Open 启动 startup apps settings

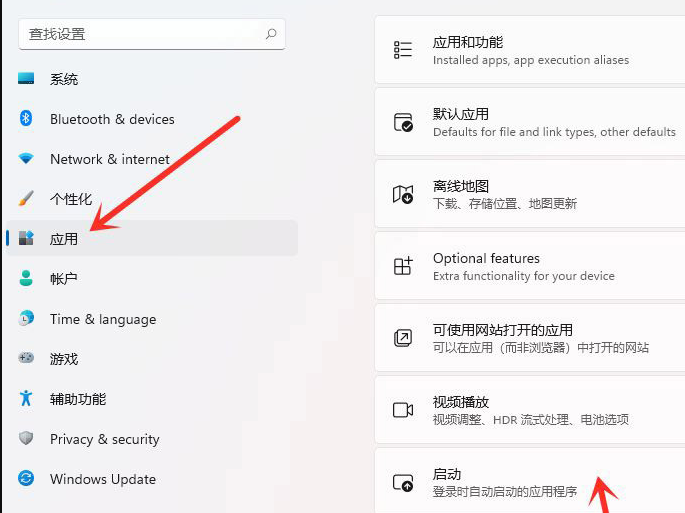(x=529, y=482)
